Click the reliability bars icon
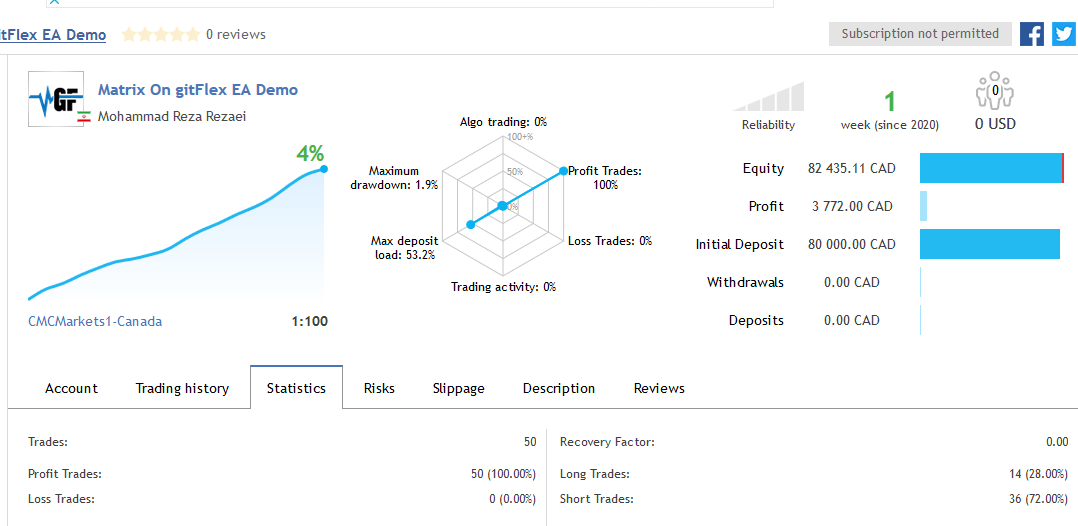The width and height of the screenshot is (1078, 526). coord(768,97)
